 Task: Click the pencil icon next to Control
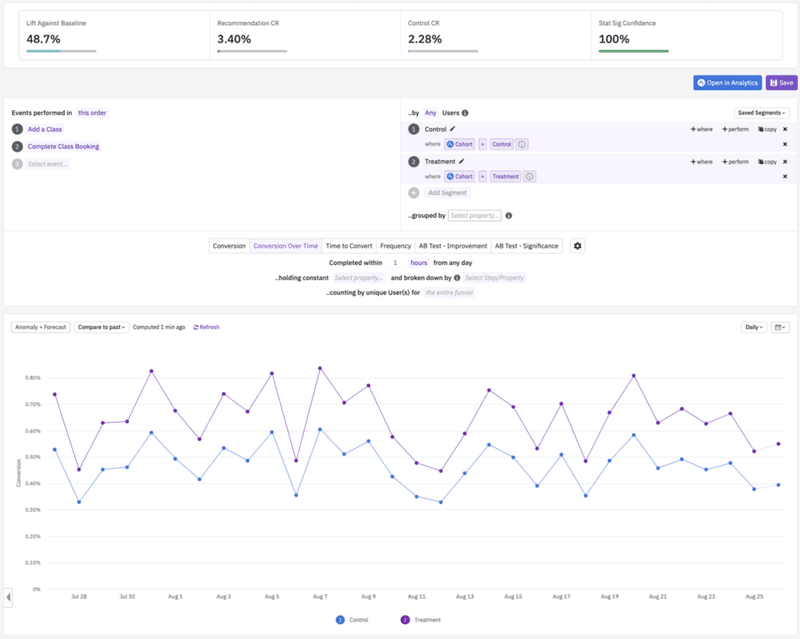click(453, 129)
